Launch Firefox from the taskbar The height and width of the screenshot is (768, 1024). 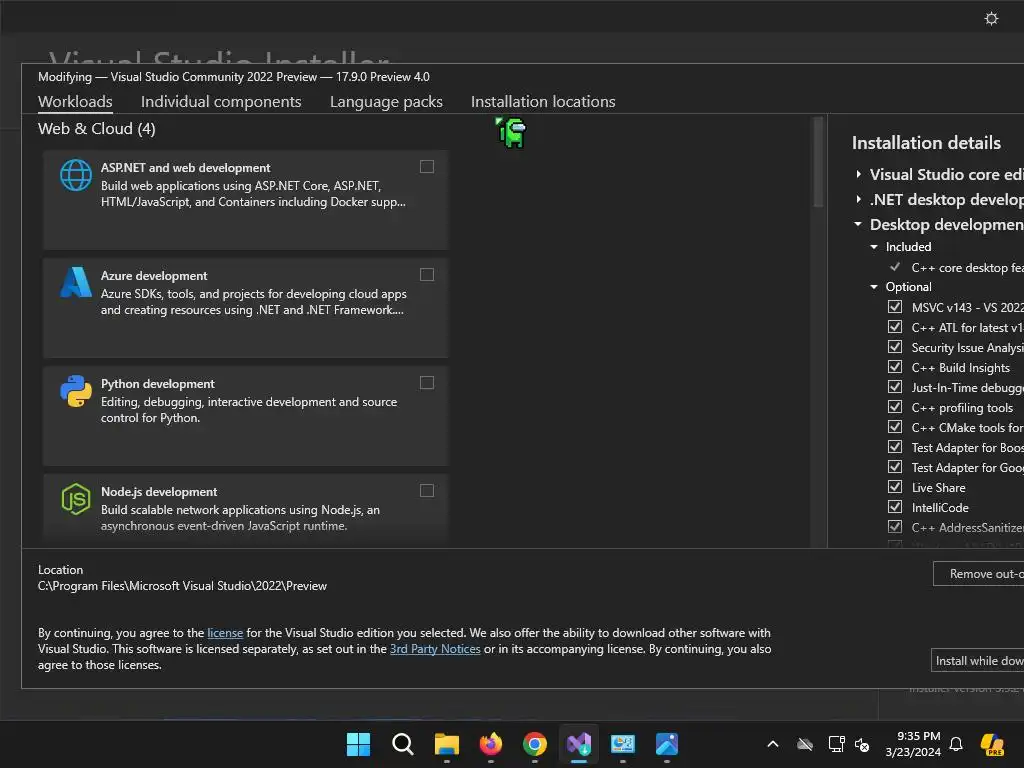pos(490,744)
